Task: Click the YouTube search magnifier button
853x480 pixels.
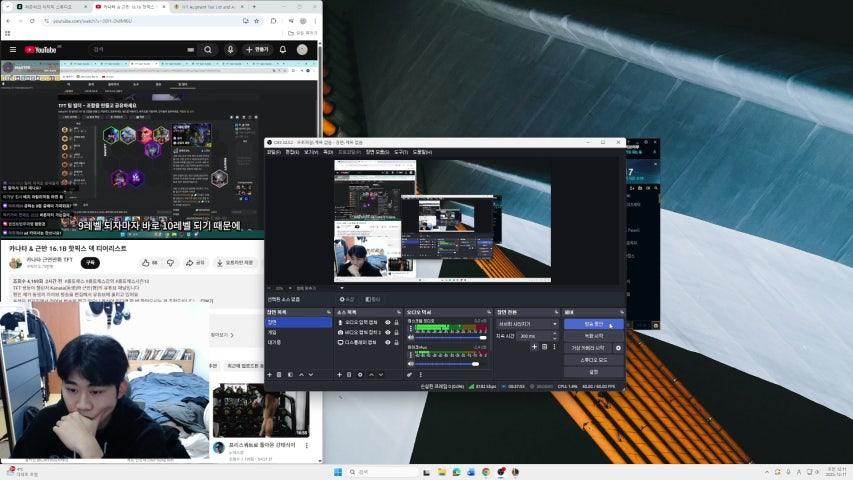Action: 208,49
